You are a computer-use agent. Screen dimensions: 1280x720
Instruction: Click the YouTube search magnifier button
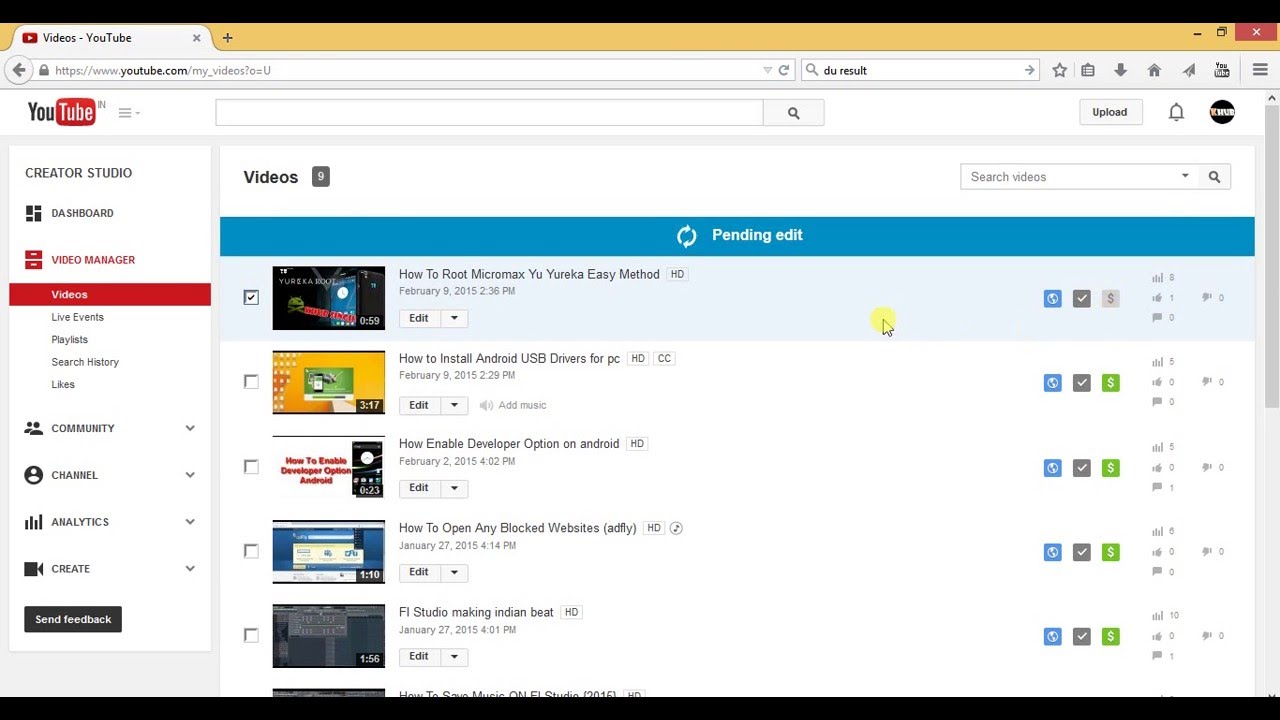click(x=793, y=113)
